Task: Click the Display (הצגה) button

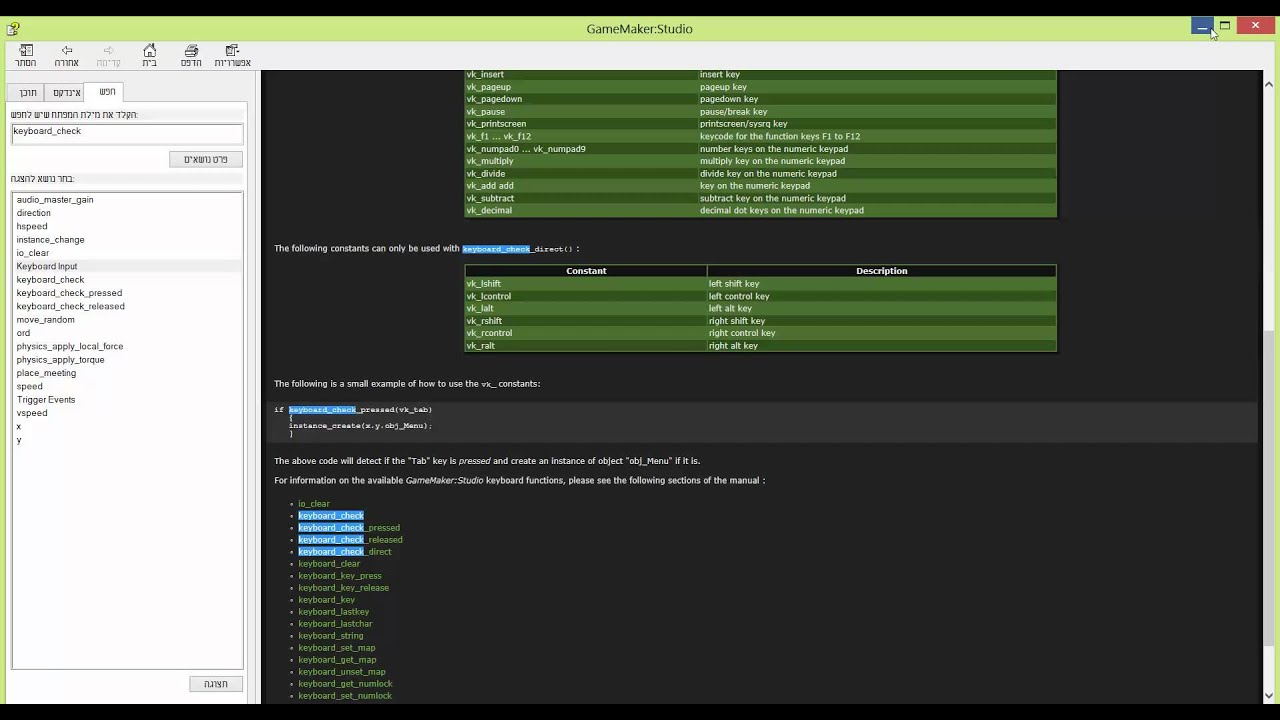Action: point(216,684)
